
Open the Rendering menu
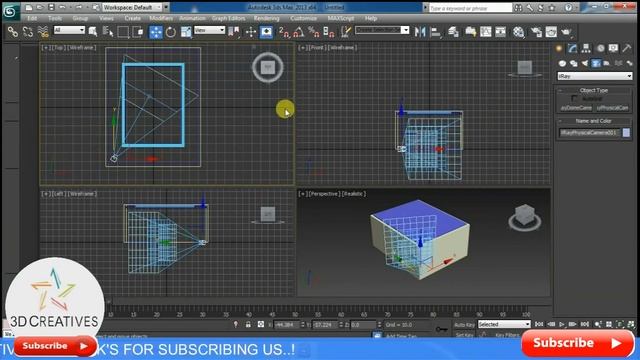(x=267, y=18)
